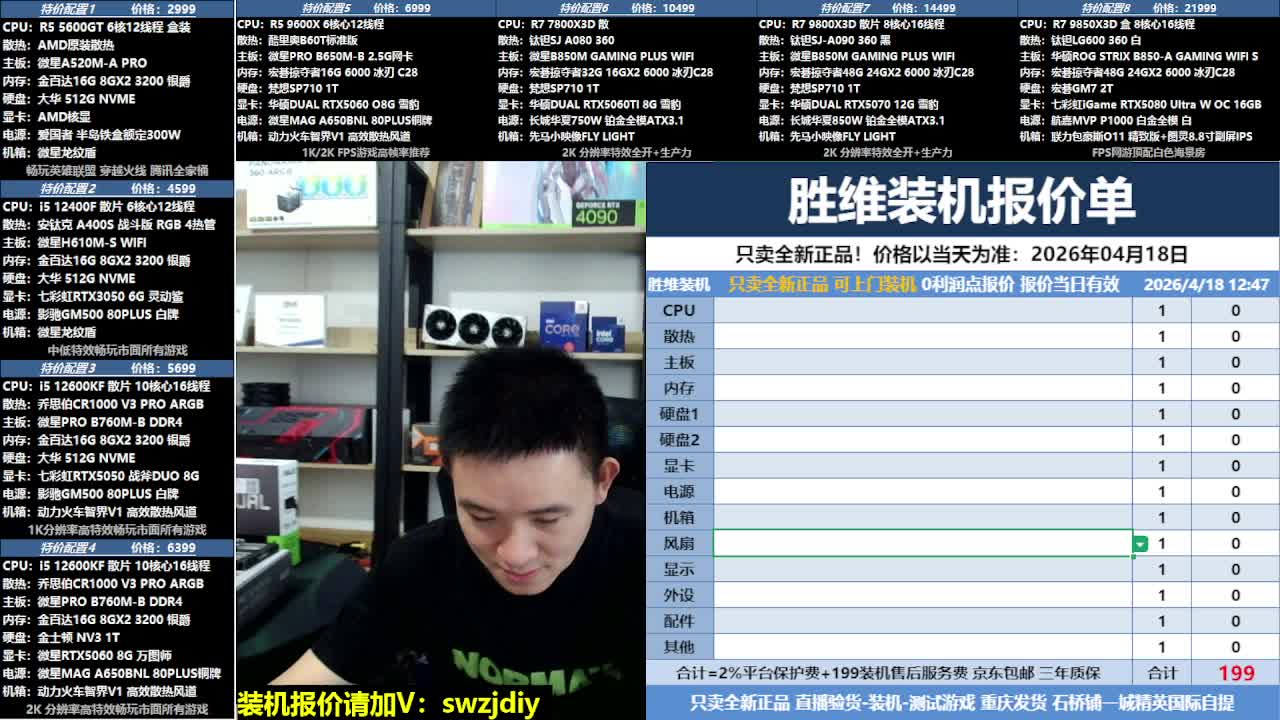Click the 胜维装机报价单 title banner

[962, 201]
